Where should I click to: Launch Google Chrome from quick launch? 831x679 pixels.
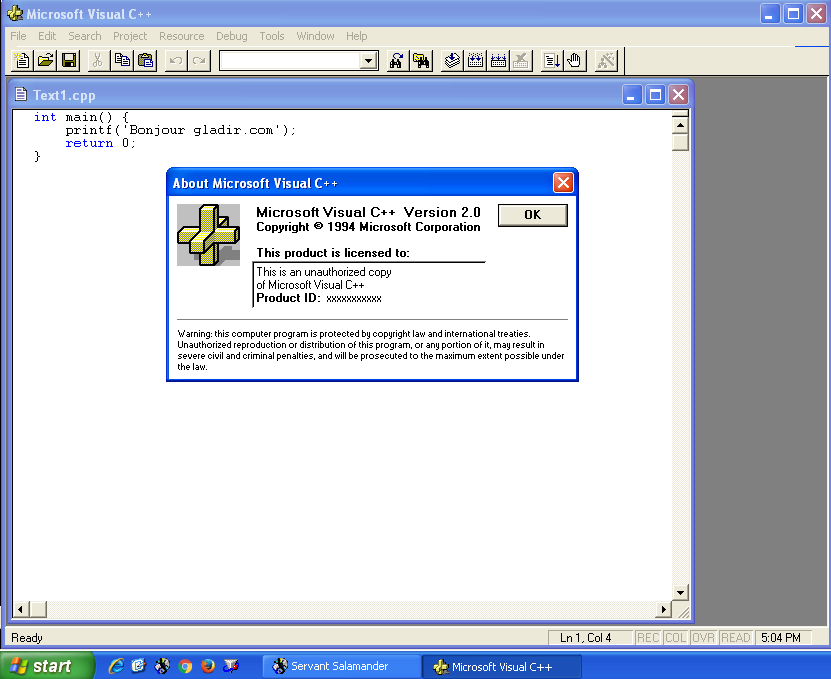pyautogui.click(x=185, y=666)
